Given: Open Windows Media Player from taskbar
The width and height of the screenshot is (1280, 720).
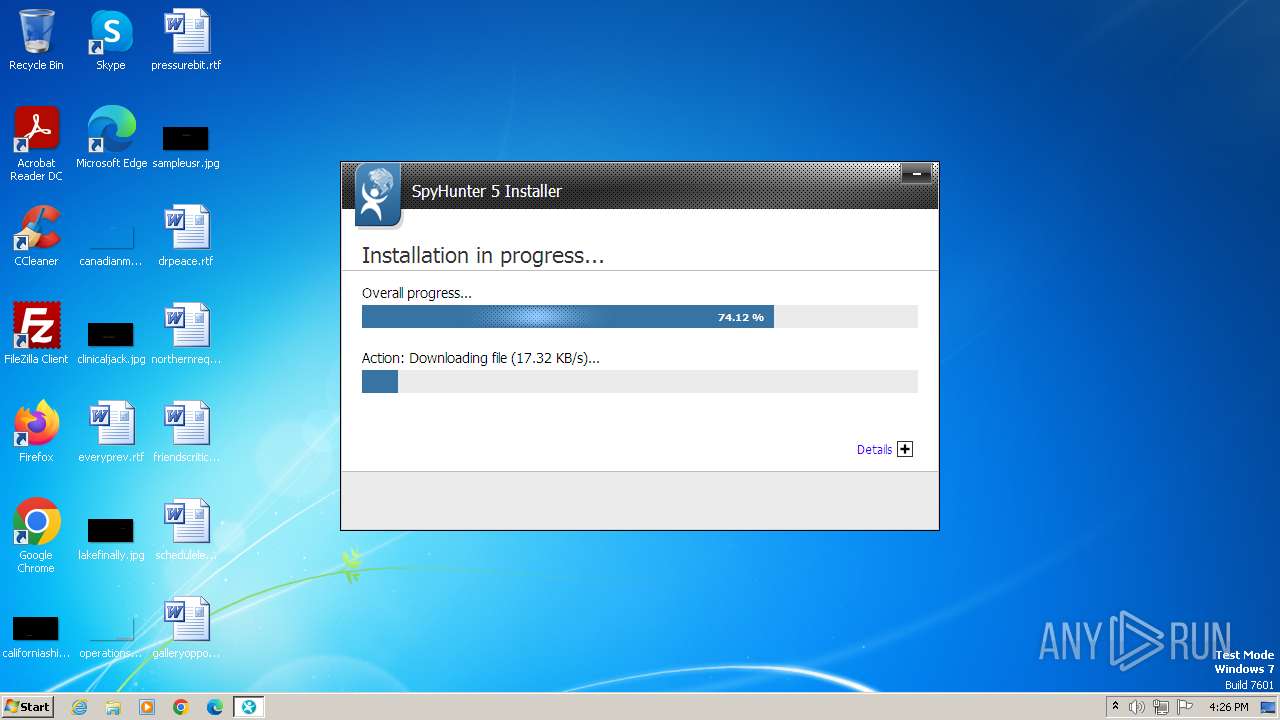Looking at the screenshot, I should 147,707.
